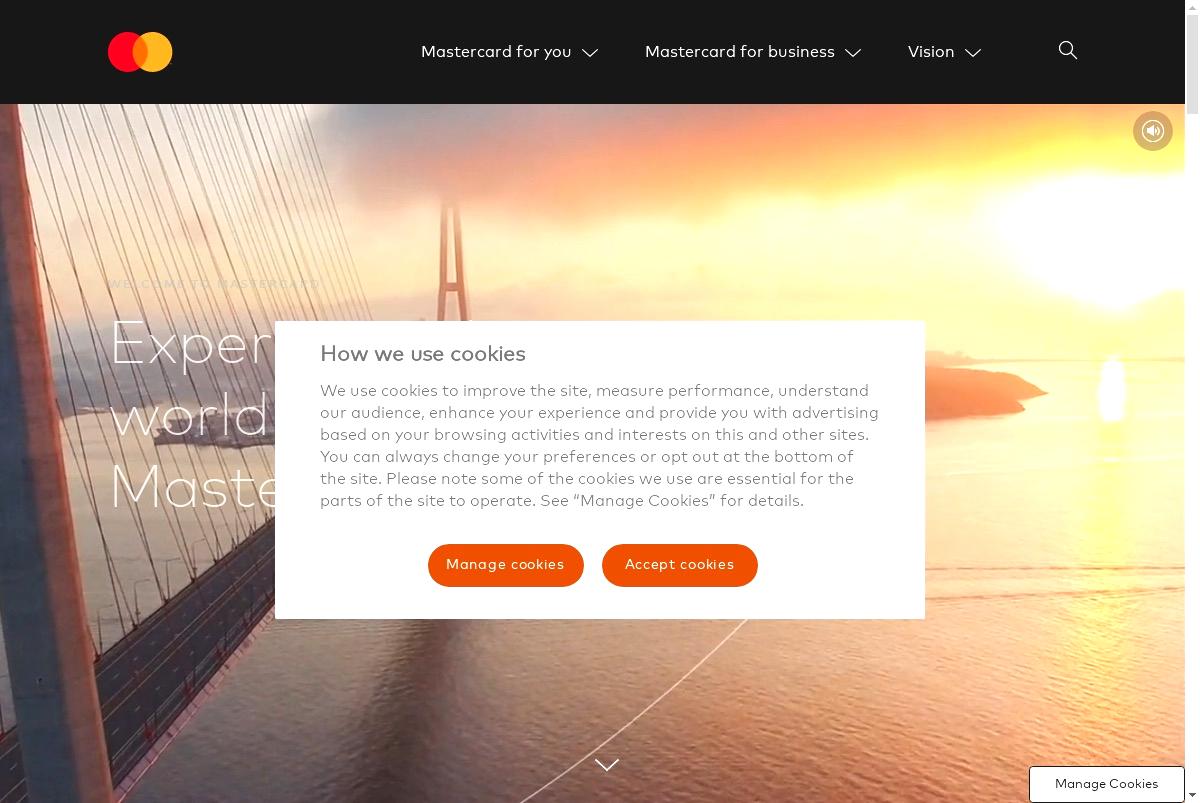This screenshot has width=1200, height=803.
Task: Click the orange Manage cookies button
Action: click(x=506, y=565)
